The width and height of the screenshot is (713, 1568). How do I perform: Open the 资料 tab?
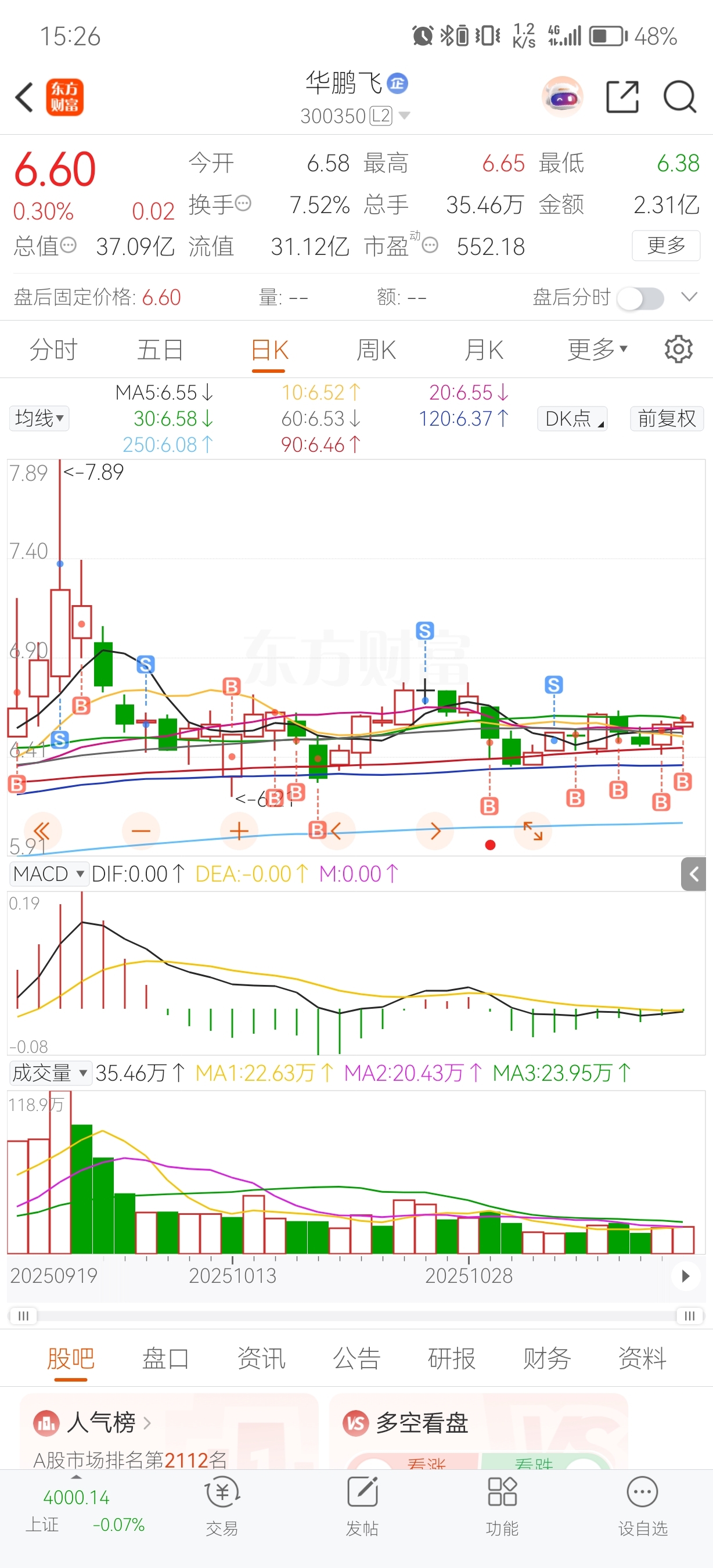(642, 1359)
